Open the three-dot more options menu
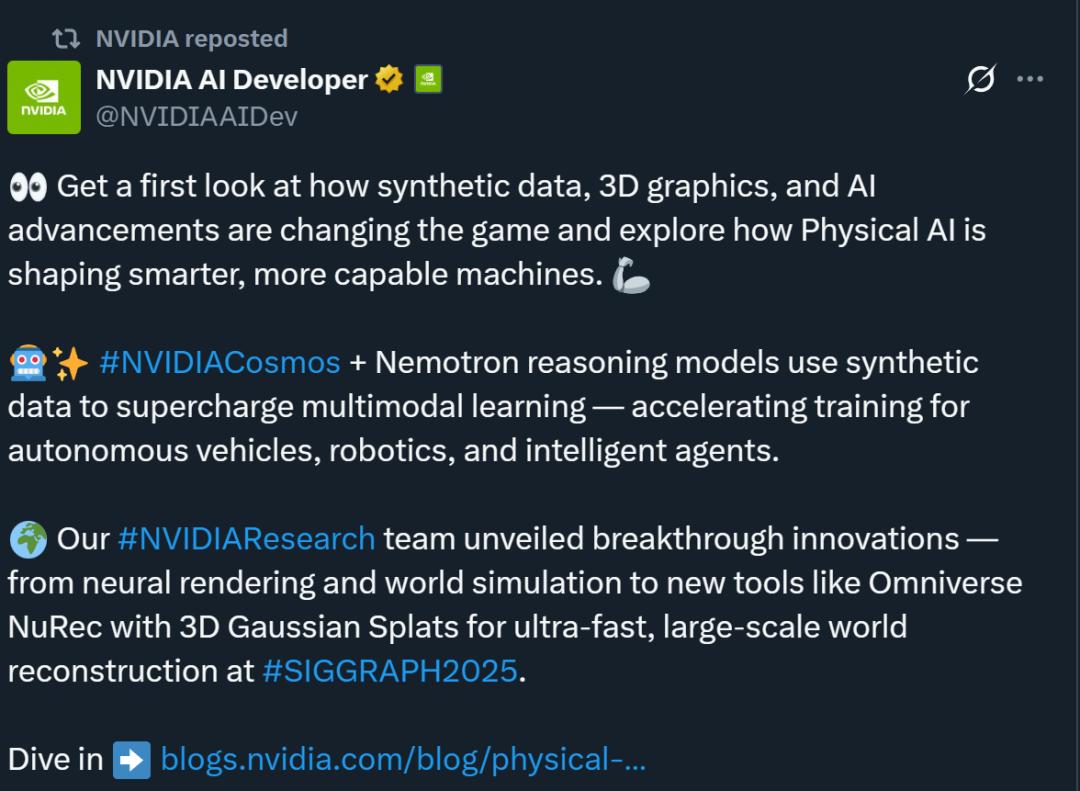This screenshot has width=1080, height=791. [x=1030, y=79]
